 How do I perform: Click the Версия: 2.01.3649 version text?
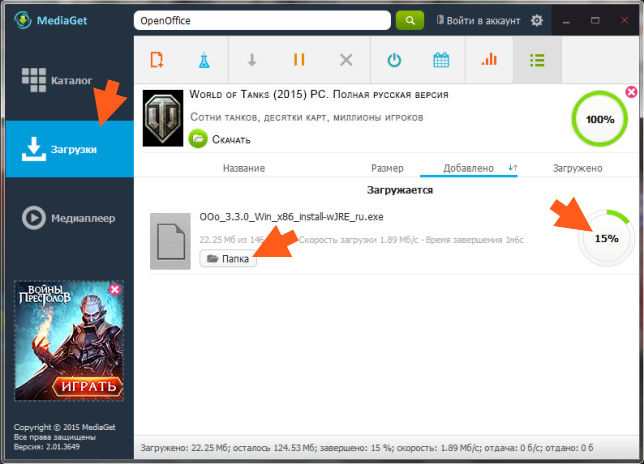coord(46,446)
